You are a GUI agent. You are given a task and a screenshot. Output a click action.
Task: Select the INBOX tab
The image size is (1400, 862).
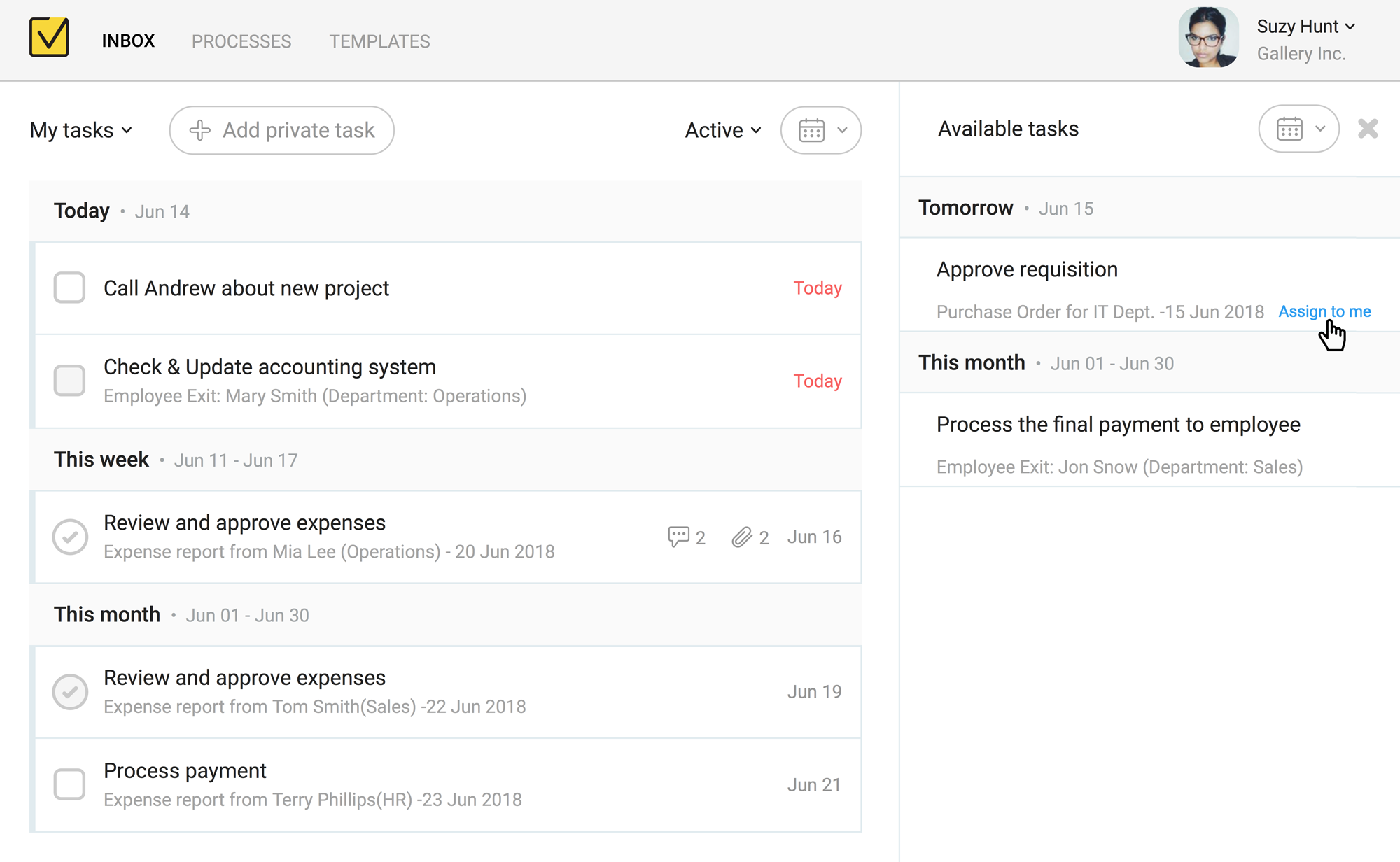[x=127, y=41]
